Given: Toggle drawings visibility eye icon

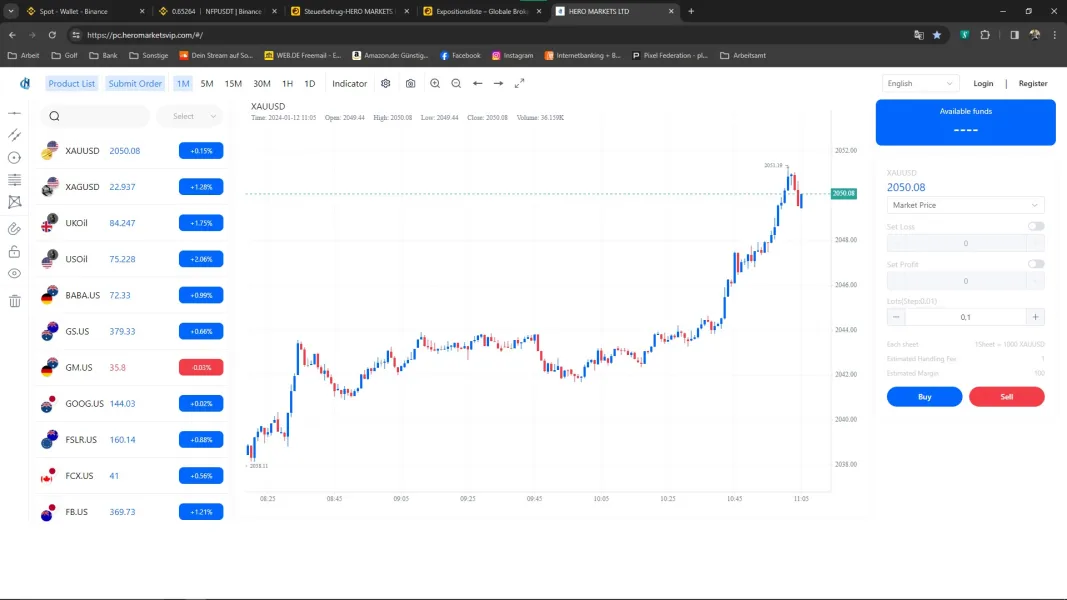Looking at the screenshot, I should click(14, 274).
